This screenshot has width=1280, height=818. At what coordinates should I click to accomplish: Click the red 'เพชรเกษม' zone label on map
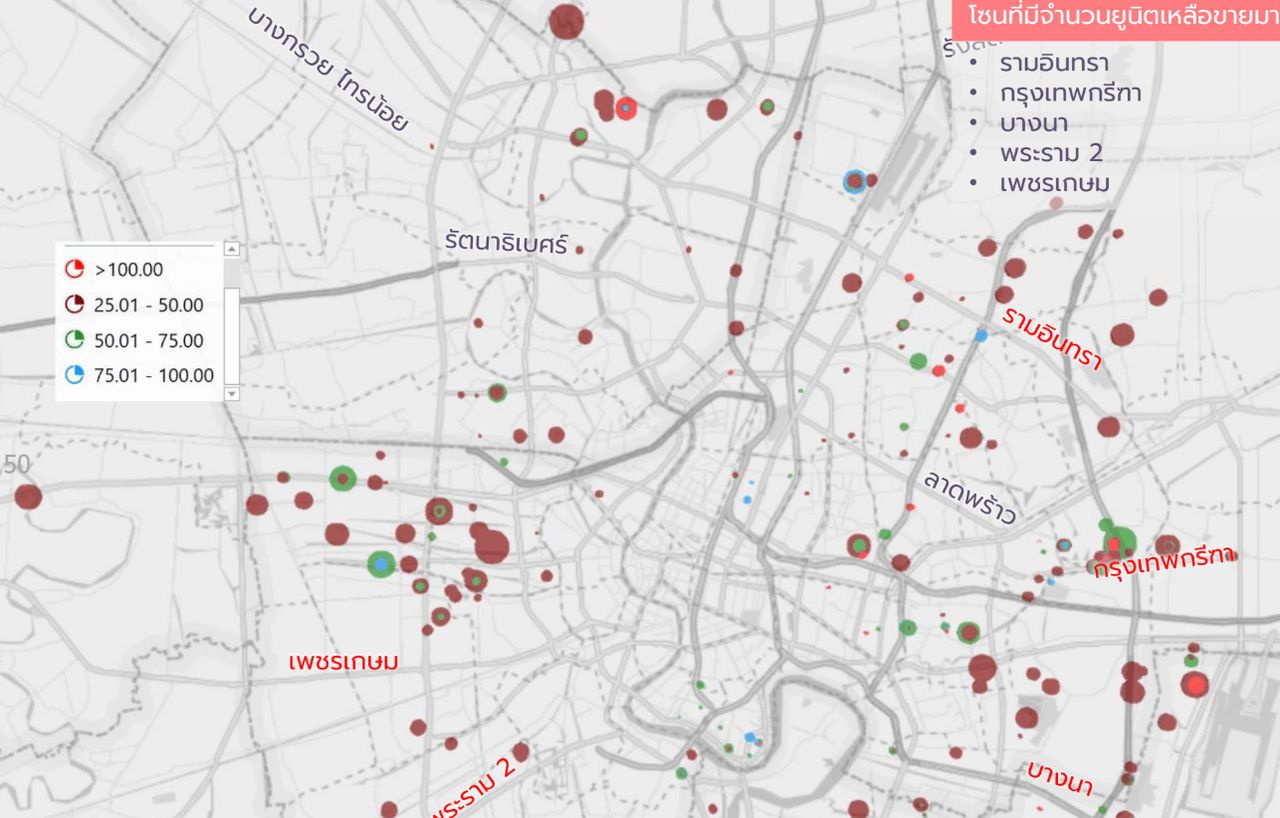pos(343,662)
